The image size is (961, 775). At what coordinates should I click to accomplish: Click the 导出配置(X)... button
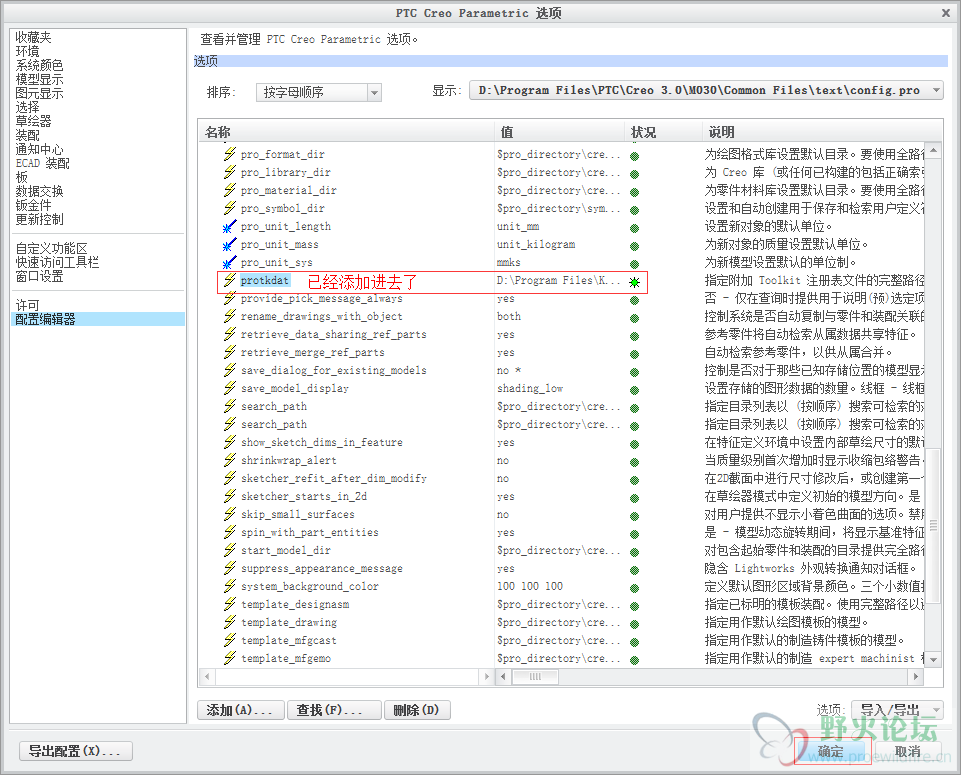point(76,751)
